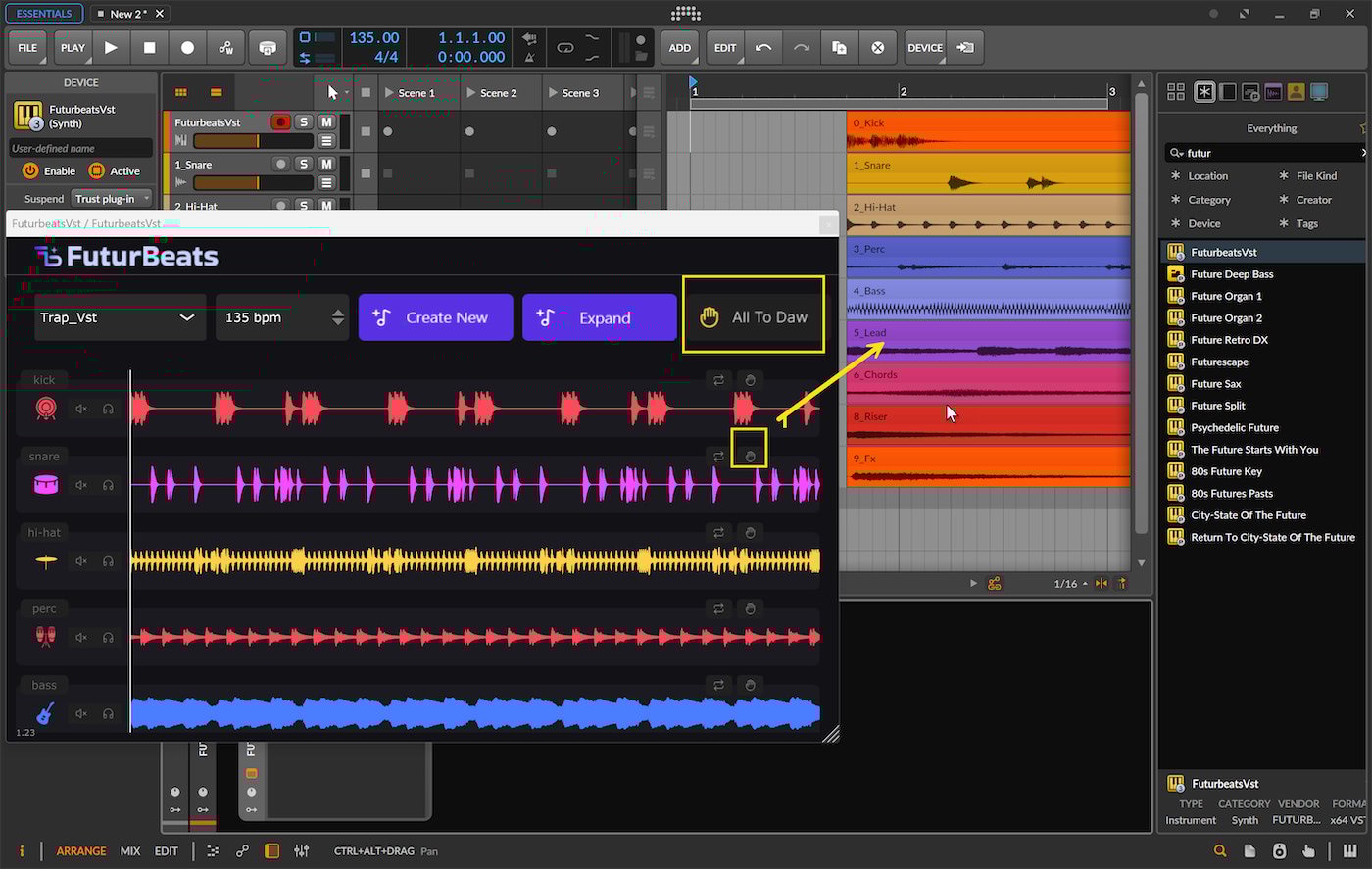Screen dimensions: 1372x869
Task: Open the FILE menu dropdown
Action: [27, 47]
